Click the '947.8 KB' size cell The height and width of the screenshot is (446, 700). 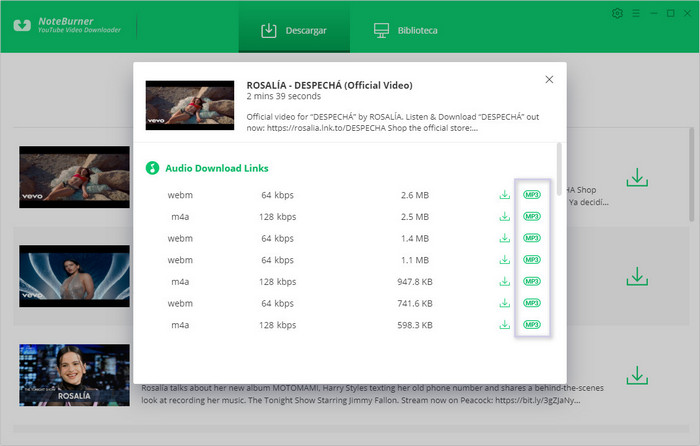pyautogui.click(x=415, y=282)
